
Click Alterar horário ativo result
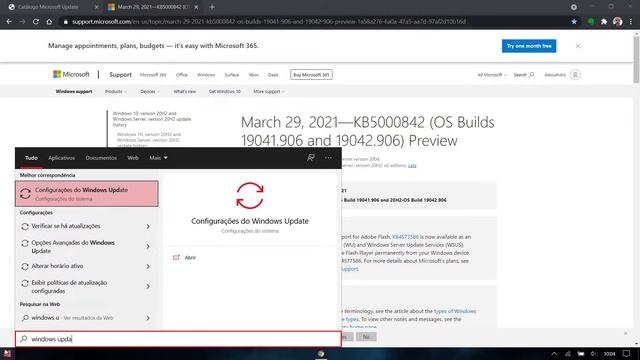click(x=57, y=266)
